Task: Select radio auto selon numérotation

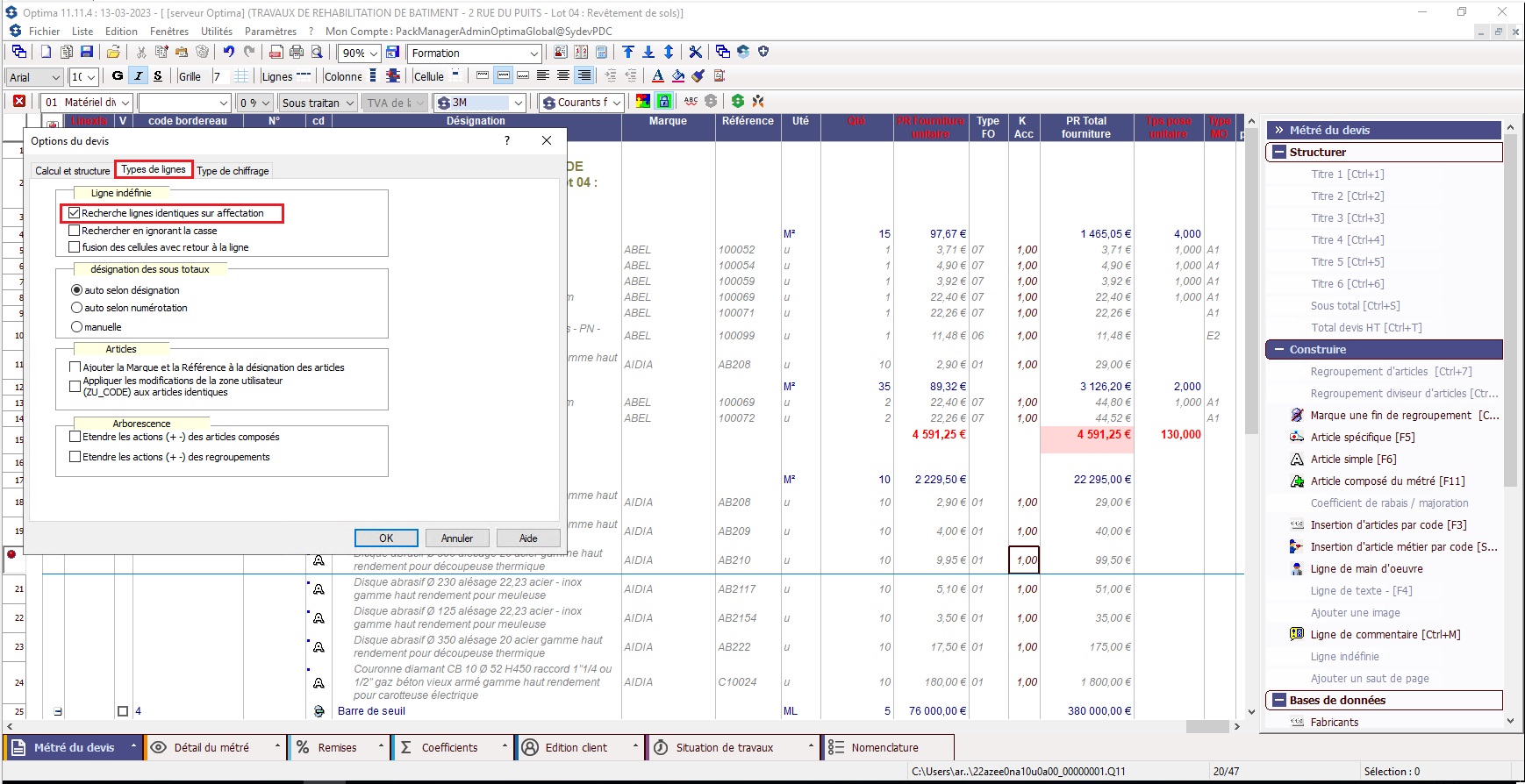Action: [x=77, y=308]
